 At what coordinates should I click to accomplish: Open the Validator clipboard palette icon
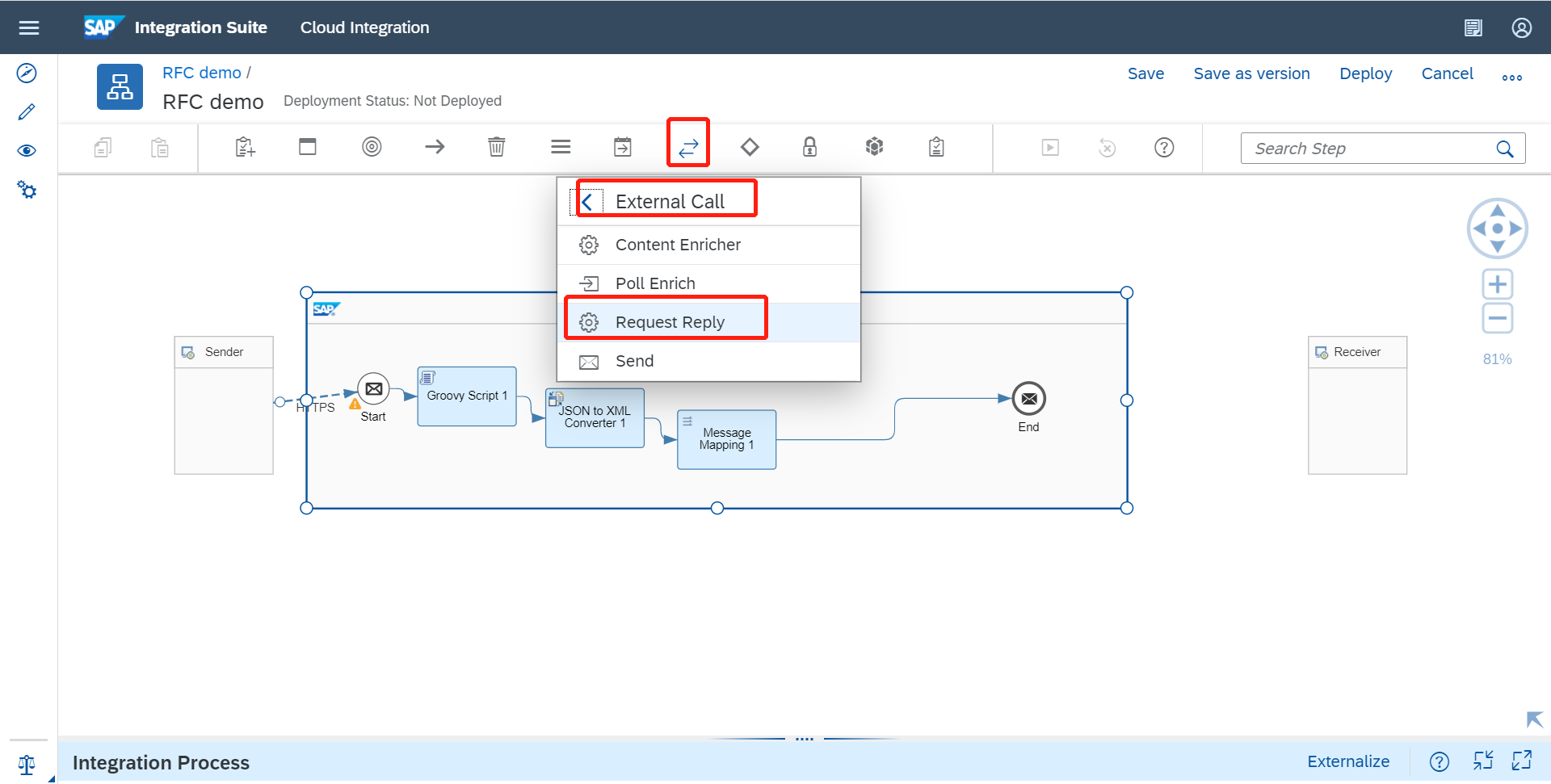[936, 147]
